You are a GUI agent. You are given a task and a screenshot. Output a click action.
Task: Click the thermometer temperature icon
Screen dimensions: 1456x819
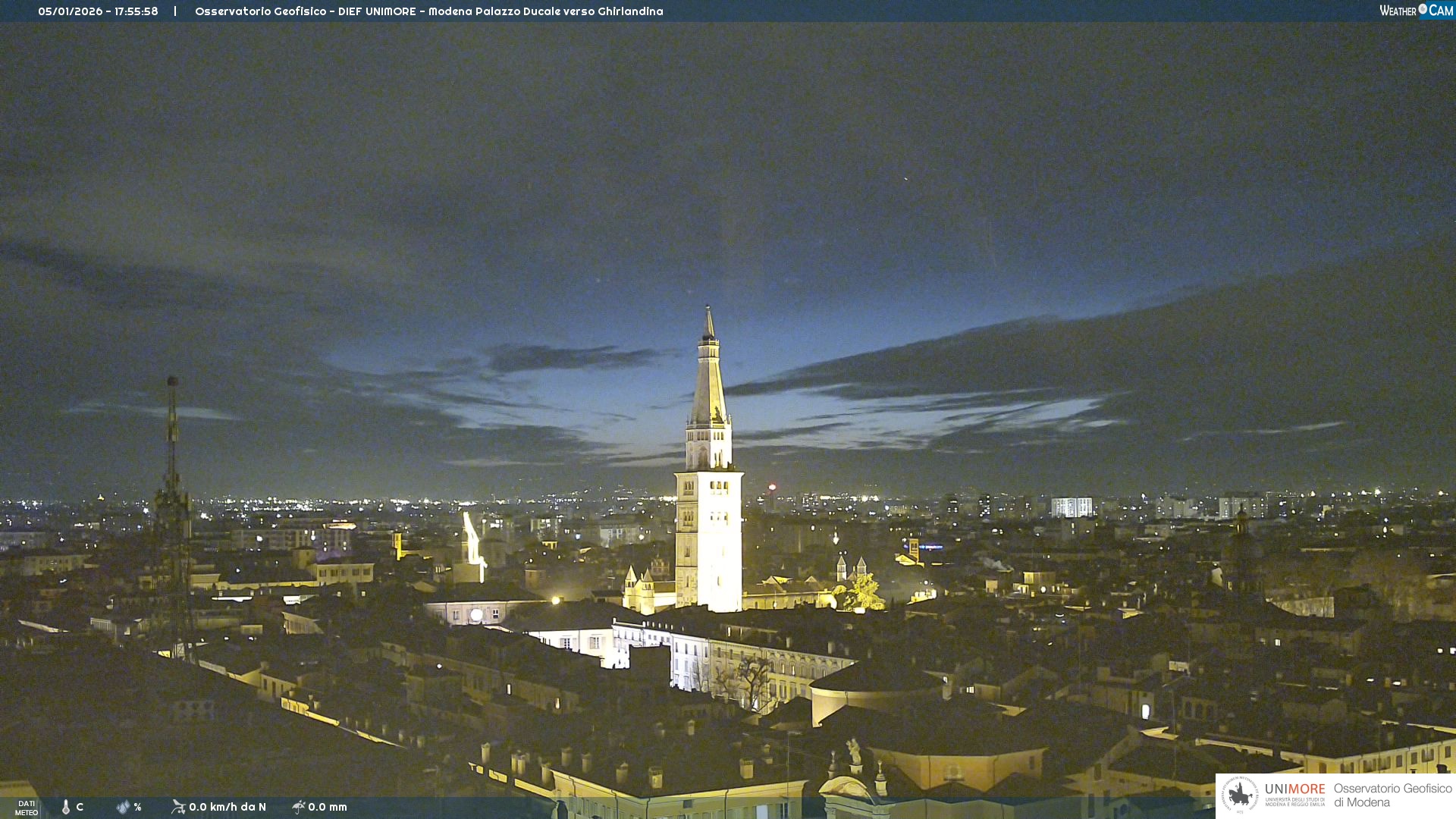[66, 807]
